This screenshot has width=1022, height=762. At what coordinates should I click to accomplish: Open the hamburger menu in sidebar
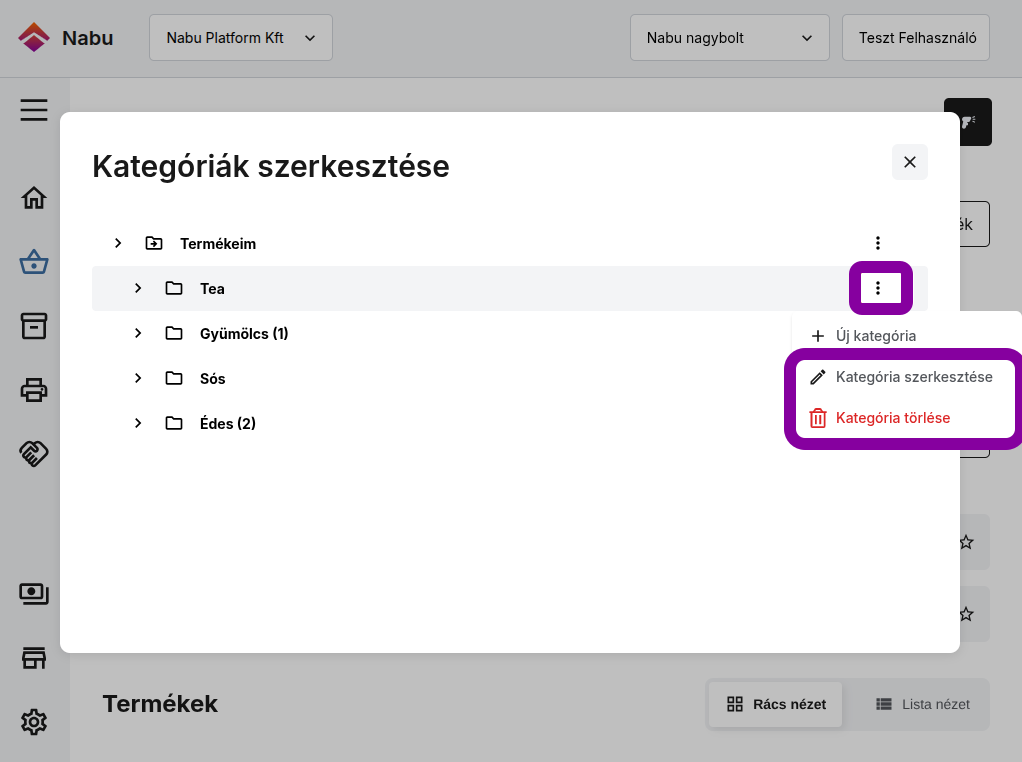(34, 110)
